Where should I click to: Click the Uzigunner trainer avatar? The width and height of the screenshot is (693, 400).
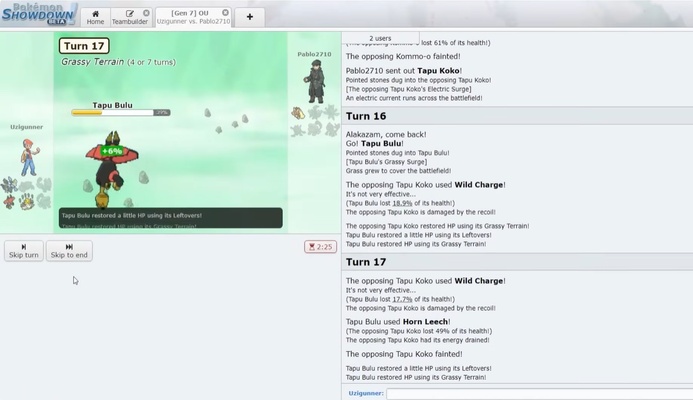30,157
